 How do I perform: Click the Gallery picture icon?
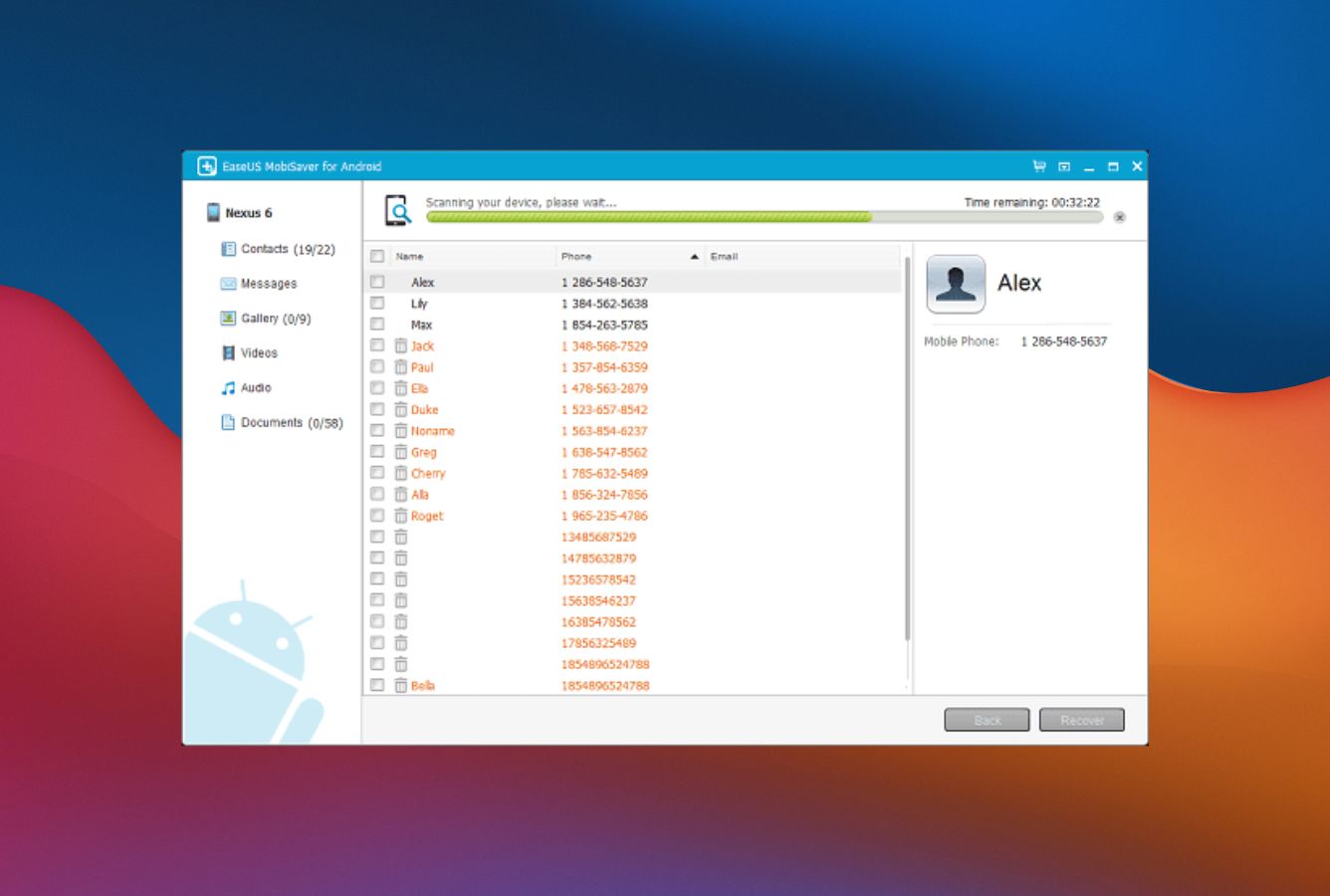pyautogui.click(x=228, y=319)
